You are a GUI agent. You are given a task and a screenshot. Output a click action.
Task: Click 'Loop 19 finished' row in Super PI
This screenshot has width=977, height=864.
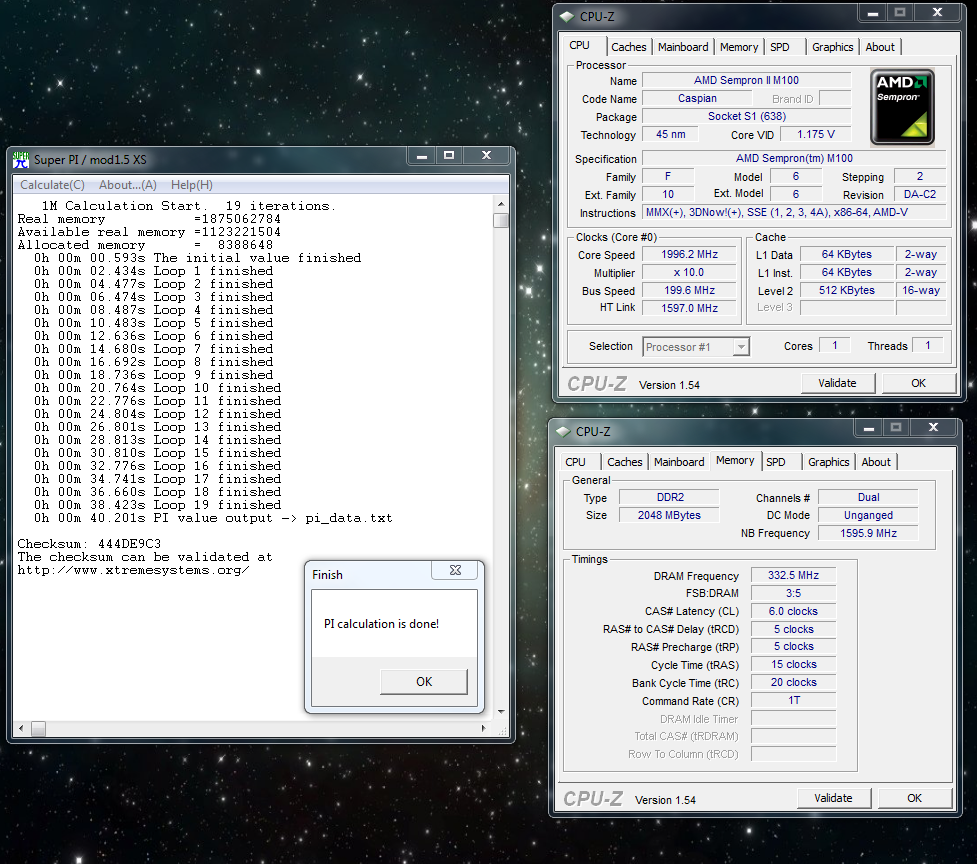[x=157, y=505]
